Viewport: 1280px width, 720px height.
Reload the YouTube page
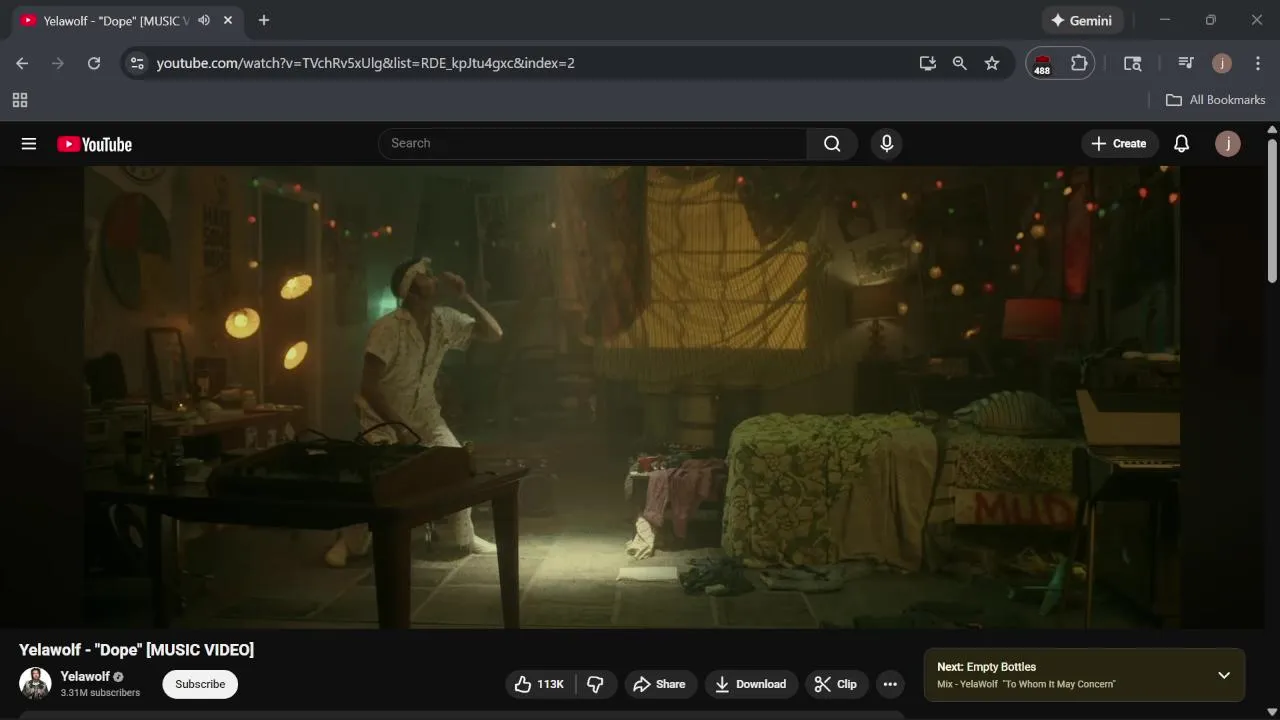[94, 63]
